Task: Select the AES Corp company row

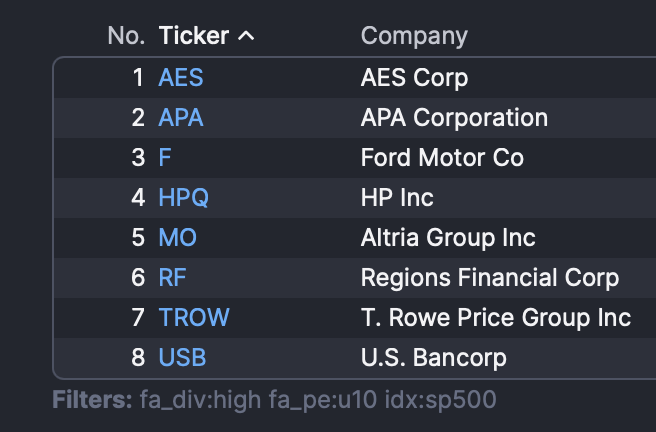Action: pyautogui.click(x=414, y=77)
